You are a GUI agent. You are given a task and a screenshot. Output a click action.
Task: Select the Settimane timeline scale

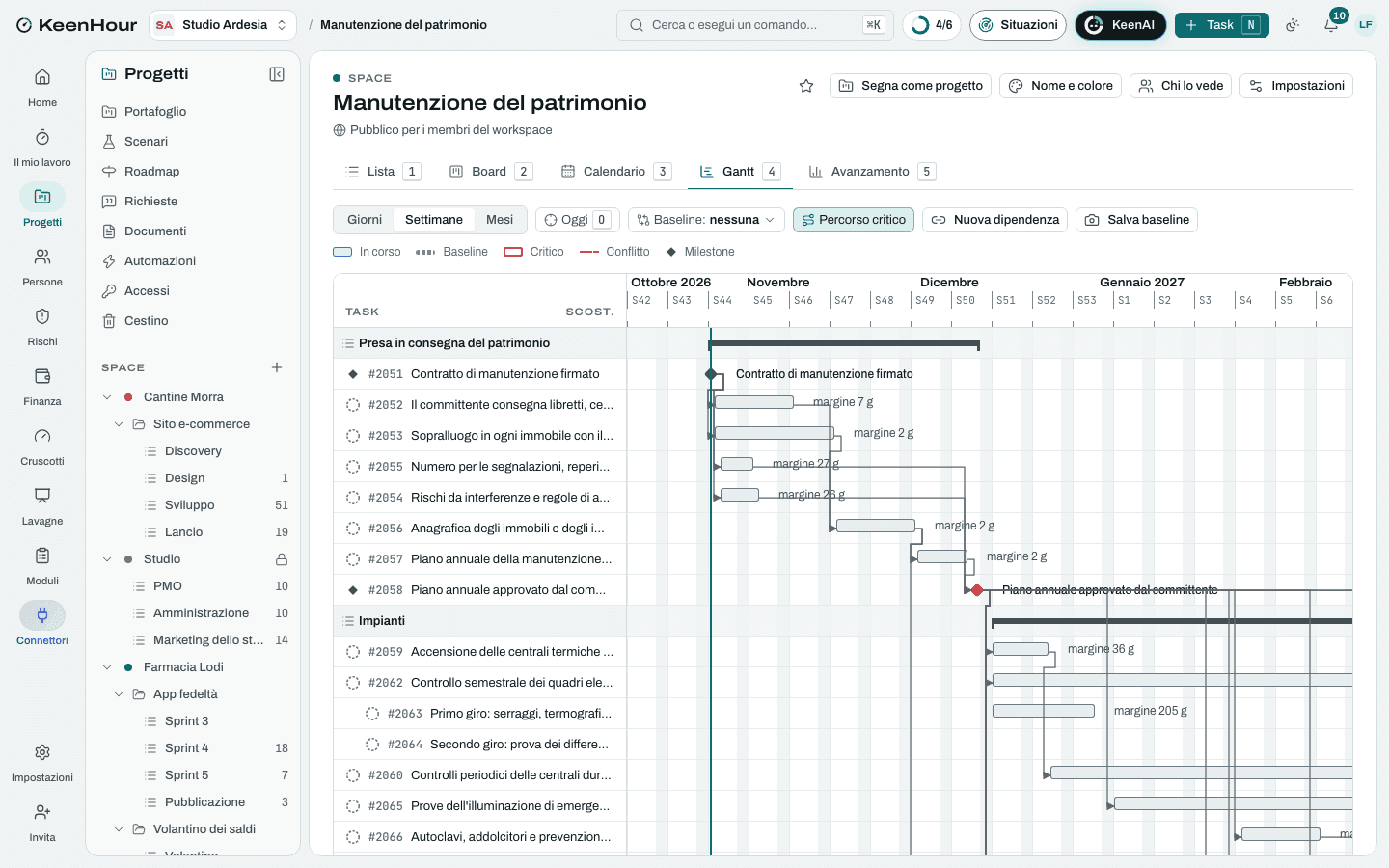pos(434,220)
